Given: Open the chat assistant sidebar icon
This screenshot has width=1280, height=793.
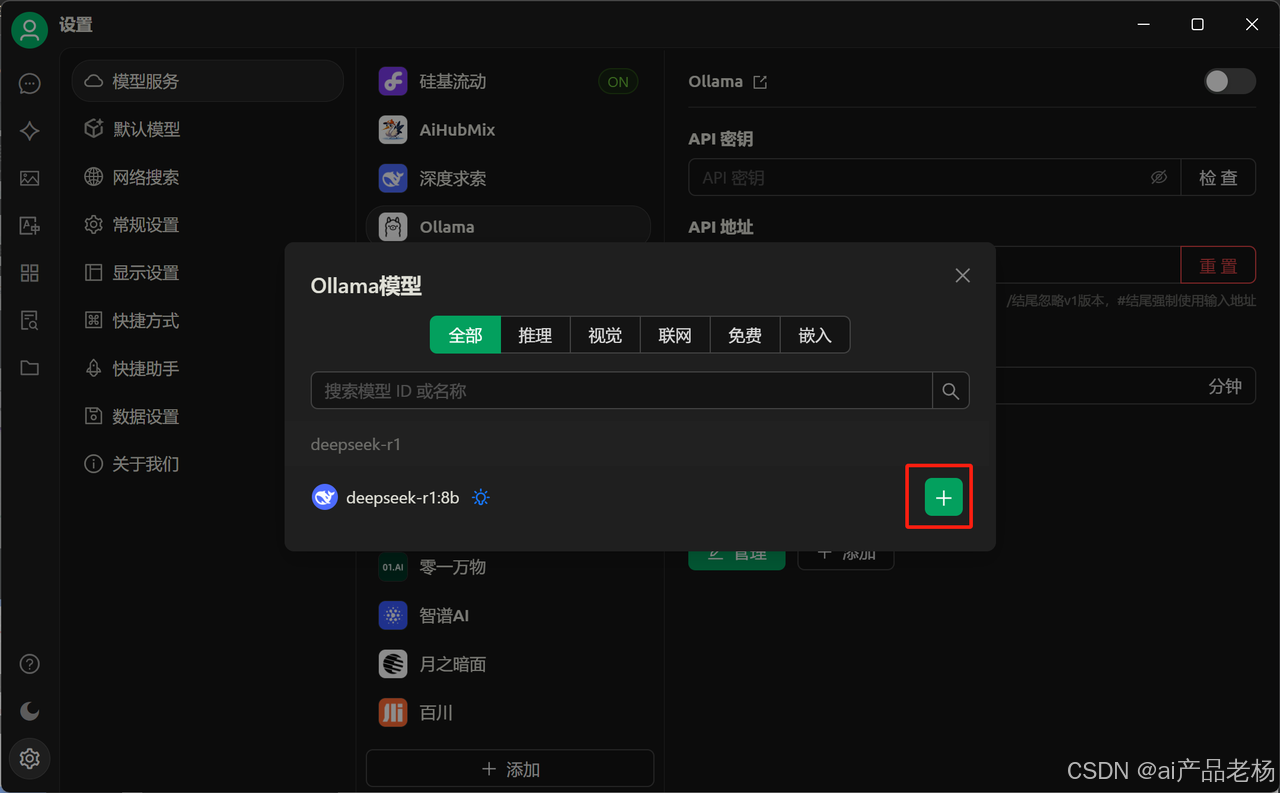Looking at the screenshot, I should coord(30,84).
